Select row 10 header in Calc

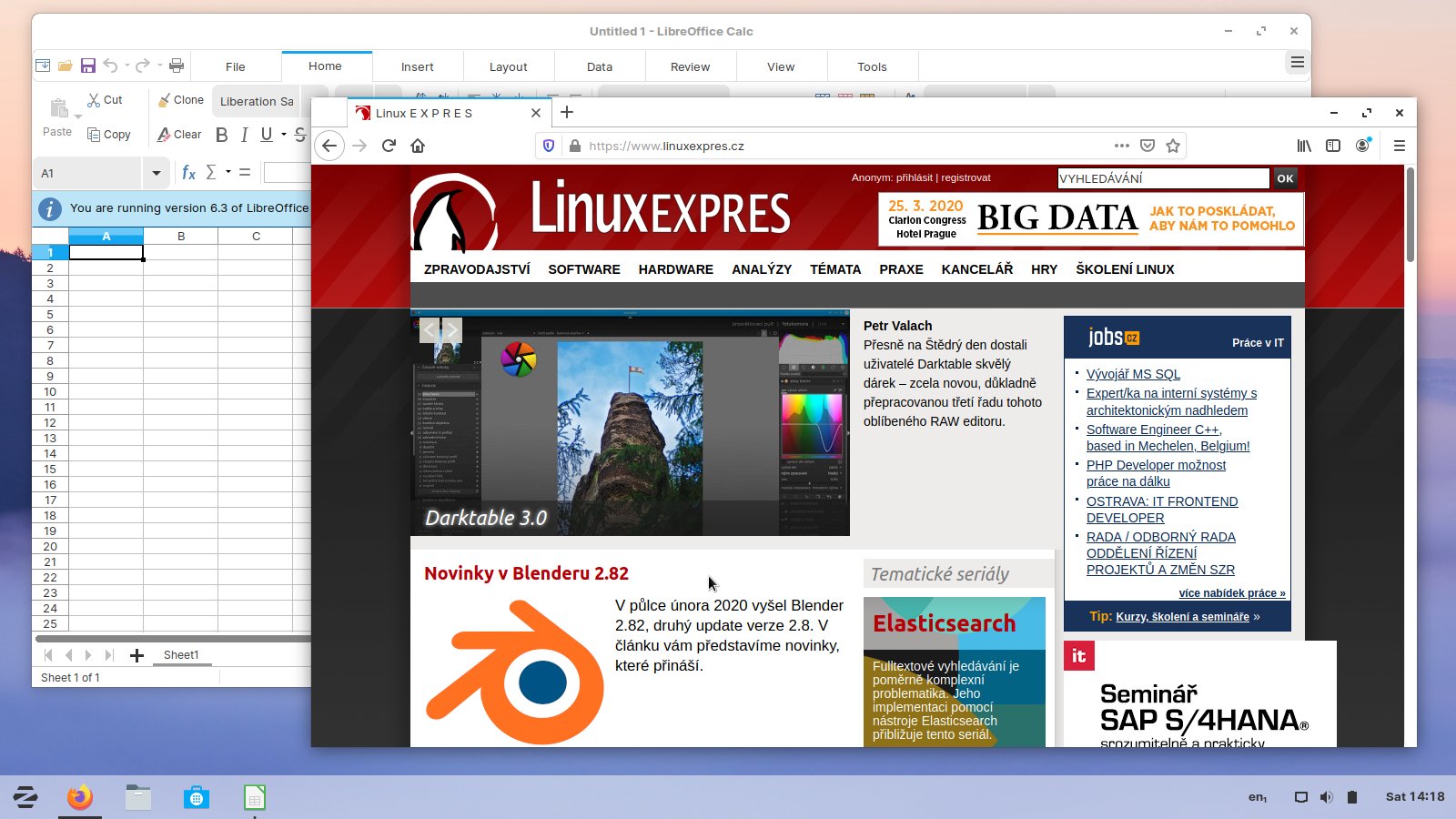coord(50,392)
